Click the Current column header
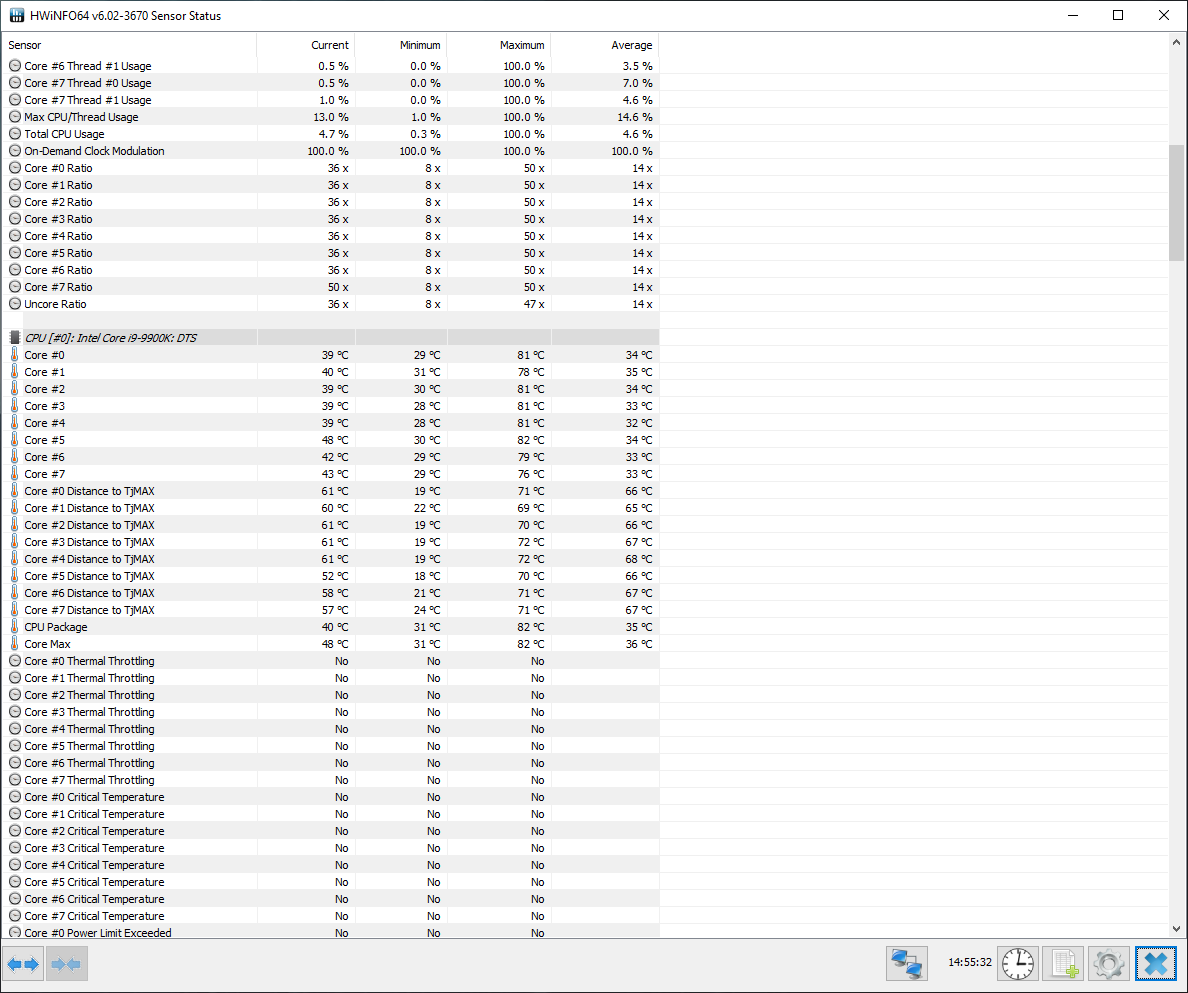1188x993 pixels. (305, 45)
